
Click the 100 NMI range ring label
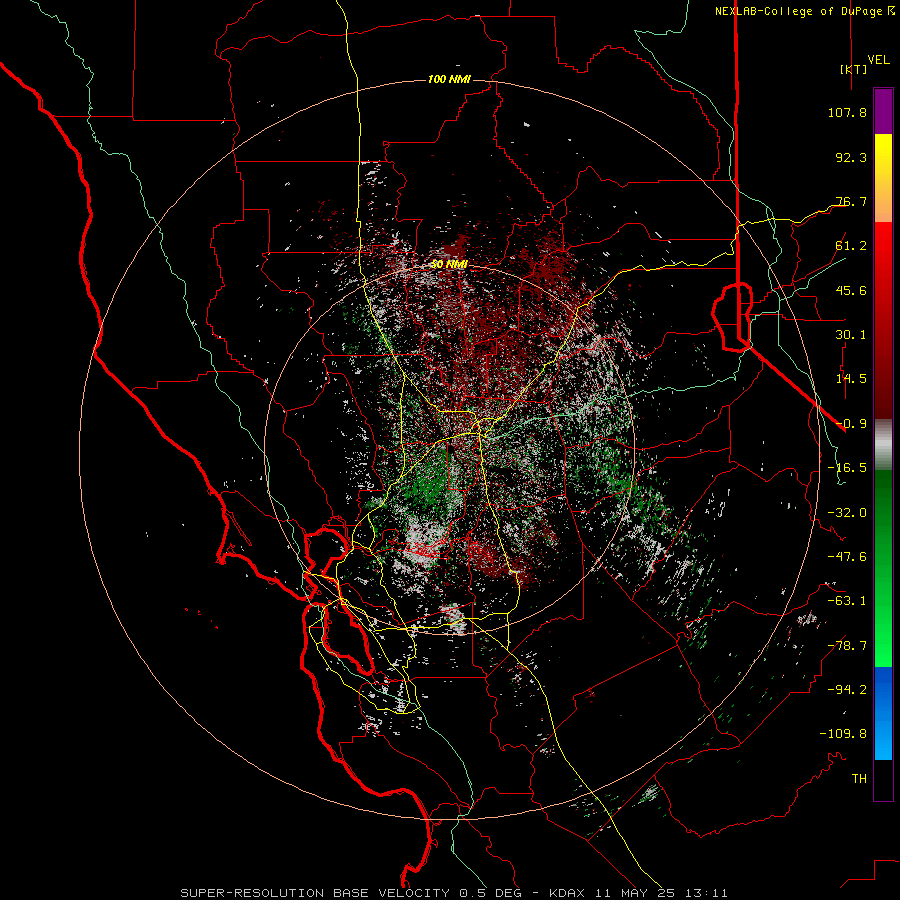coord(449,79)
